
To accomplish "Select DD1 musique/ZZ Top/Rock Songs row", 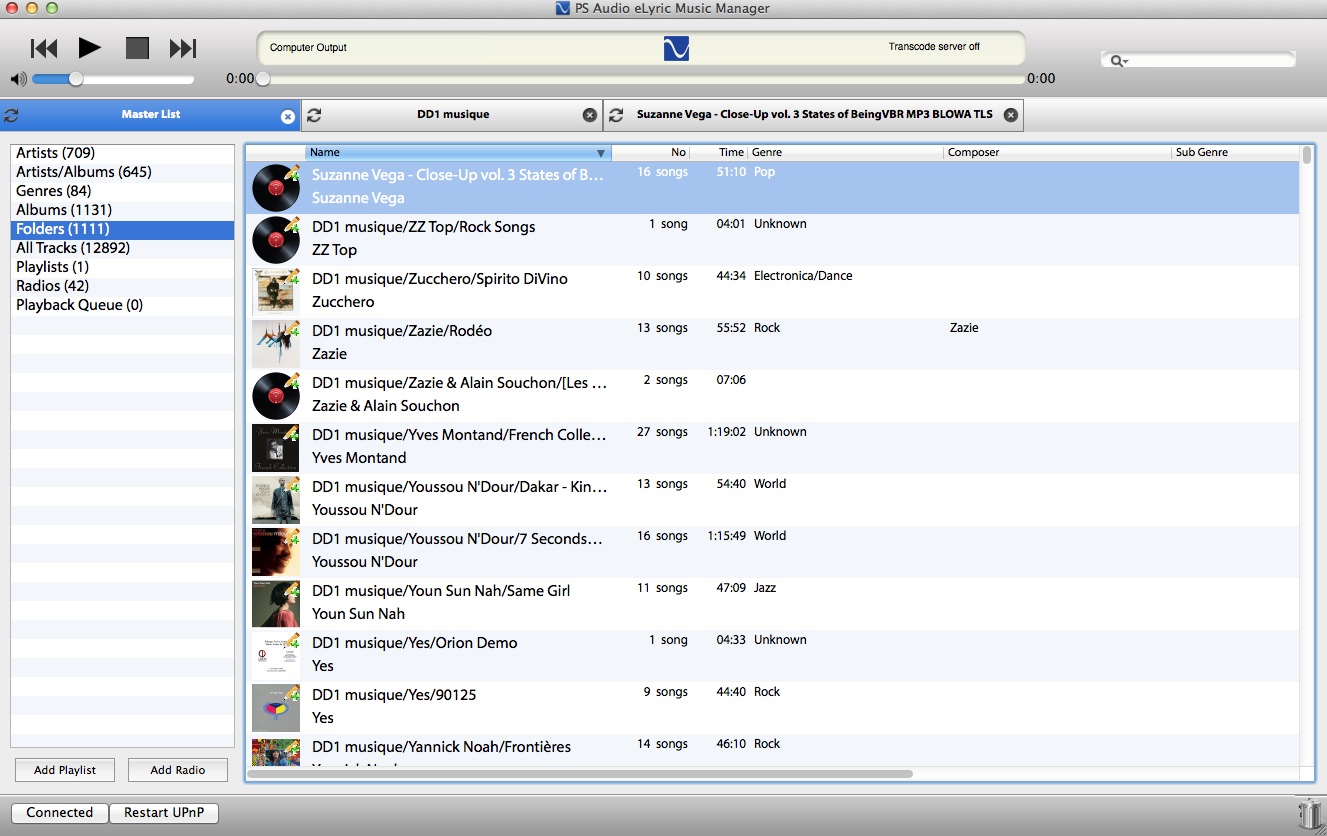I will tap(773, 239).
